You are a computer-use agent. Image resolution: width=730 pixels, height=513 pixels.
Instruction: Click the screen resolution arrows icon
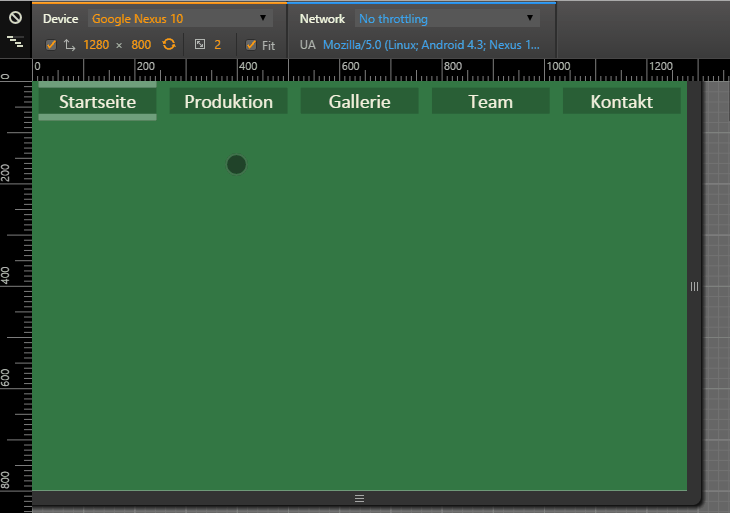(x=69, y=45)
